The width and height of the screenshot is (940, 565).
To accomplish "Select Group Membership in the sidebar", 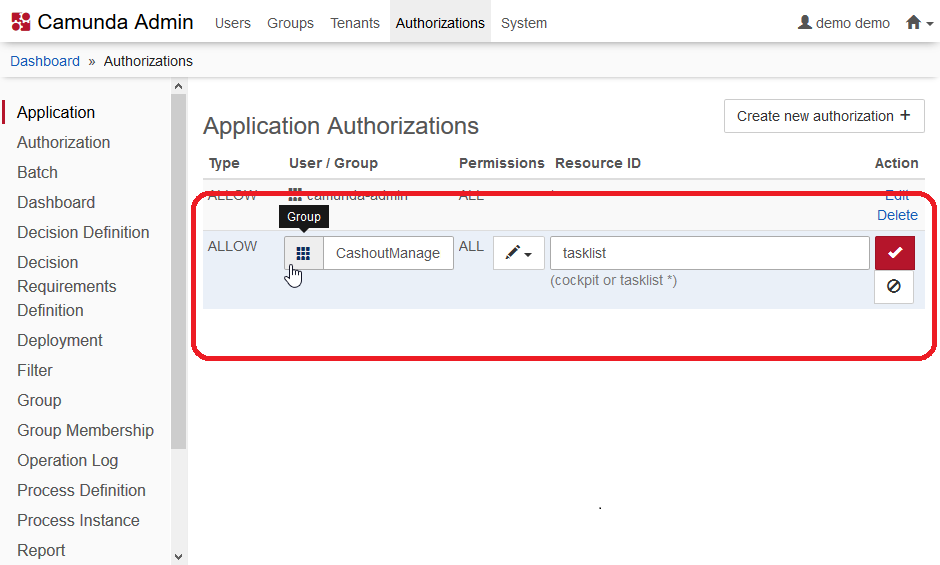I will pyautogui.click(x=85, y=430).
